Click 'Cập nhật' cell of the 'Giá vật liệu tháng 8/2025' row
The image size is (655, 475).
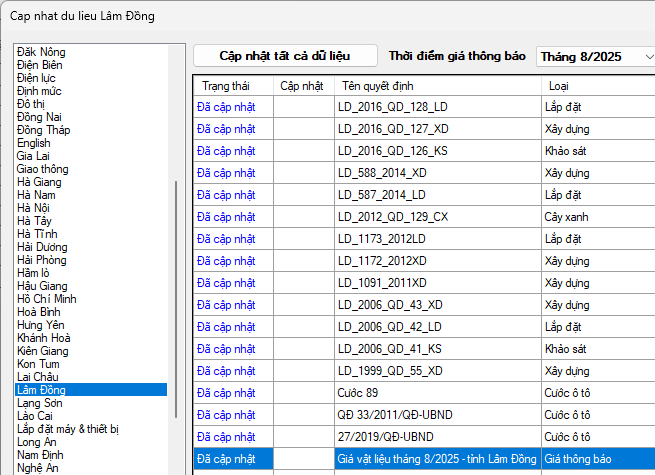(302, 459)
